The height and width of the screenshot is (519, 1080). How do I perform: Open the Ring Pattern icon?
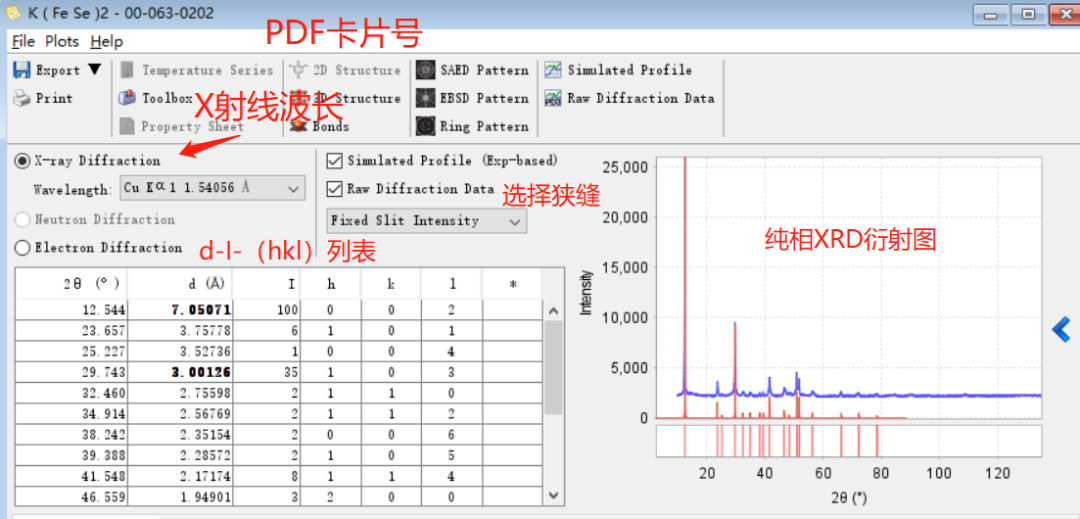[x=426, y=126]
